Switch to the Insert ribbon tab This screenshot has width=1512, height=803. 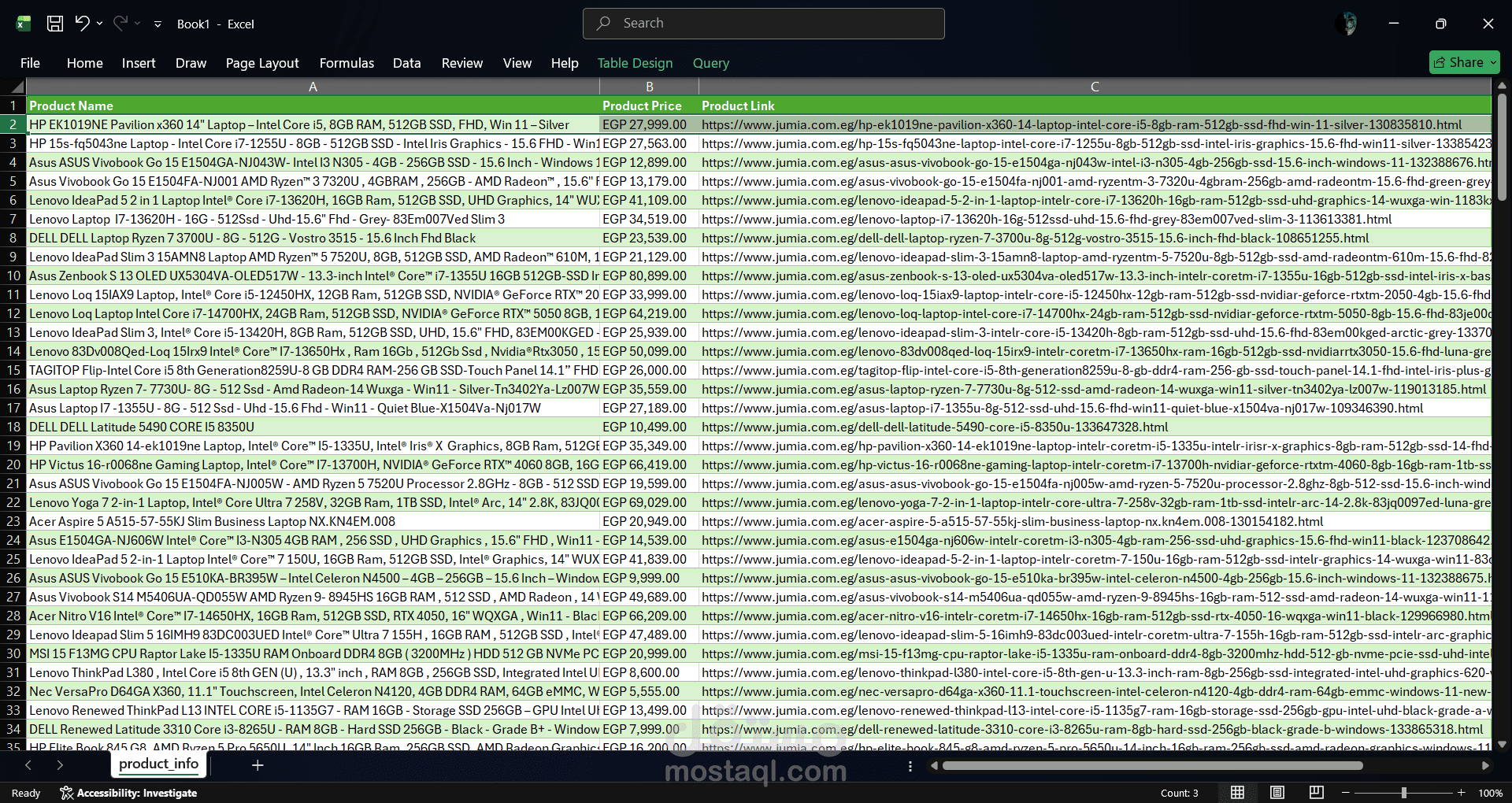pos(139,63)
